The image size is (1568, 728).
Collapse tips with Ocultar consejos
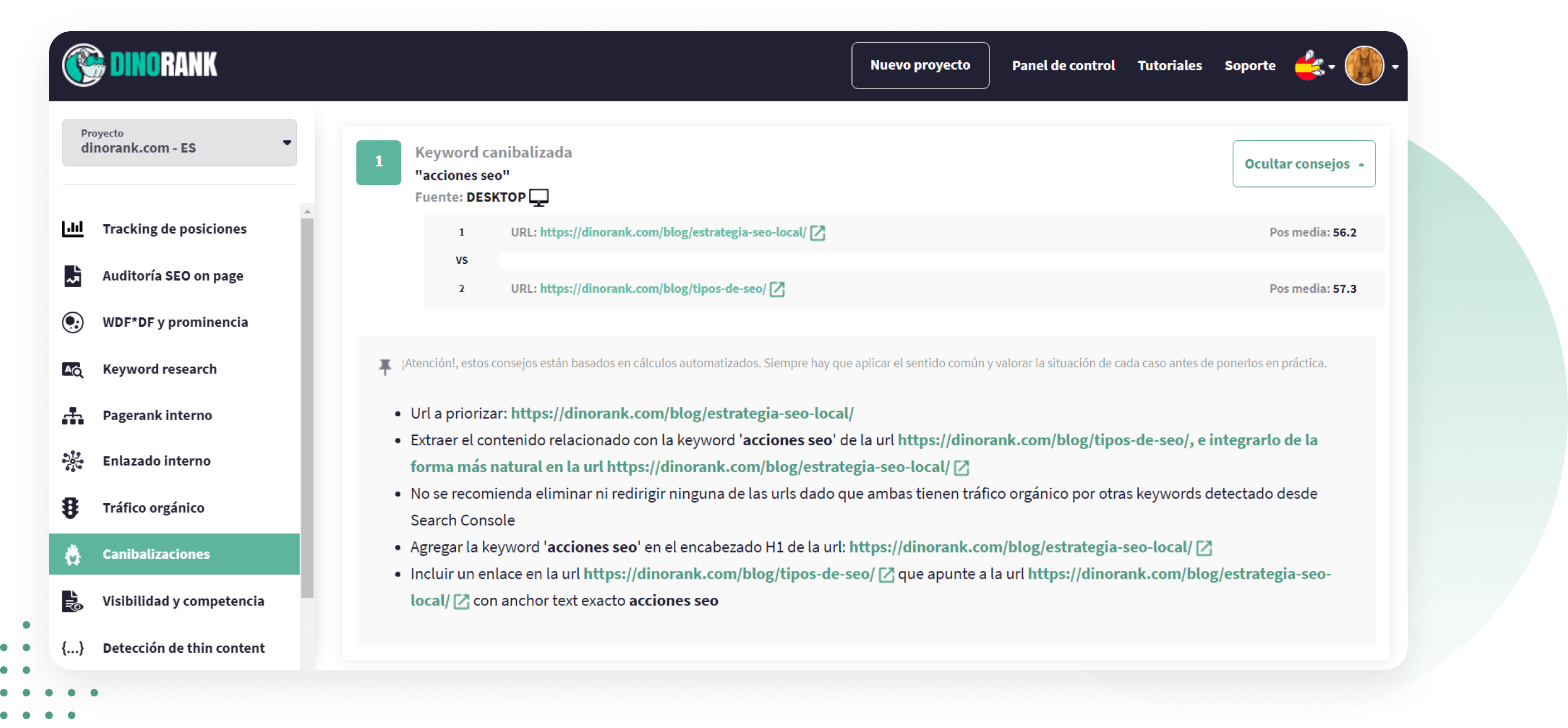tap(1303, 164)
